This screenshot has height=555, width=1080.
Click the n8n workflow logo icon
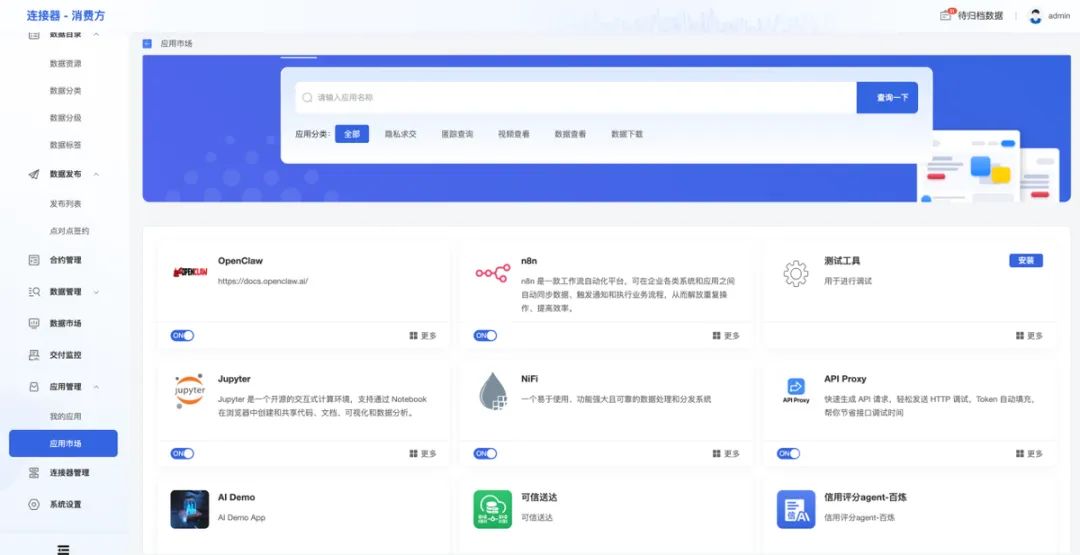click(x=492, y=273)
